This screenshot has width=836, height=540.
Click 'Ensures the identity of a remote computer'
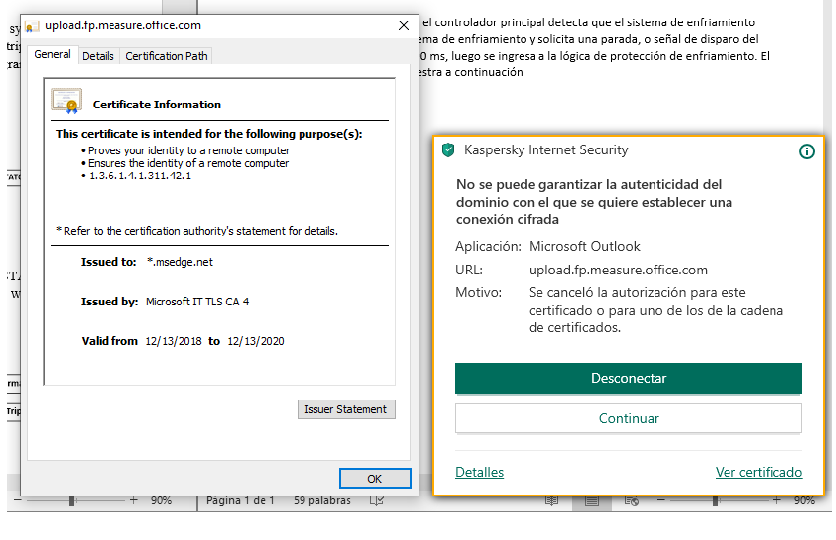[188, 163]
